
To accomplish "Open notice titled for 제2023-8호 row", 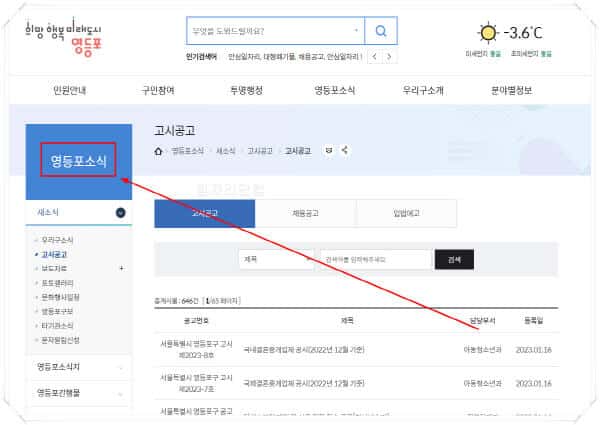I will click(304, 350).
